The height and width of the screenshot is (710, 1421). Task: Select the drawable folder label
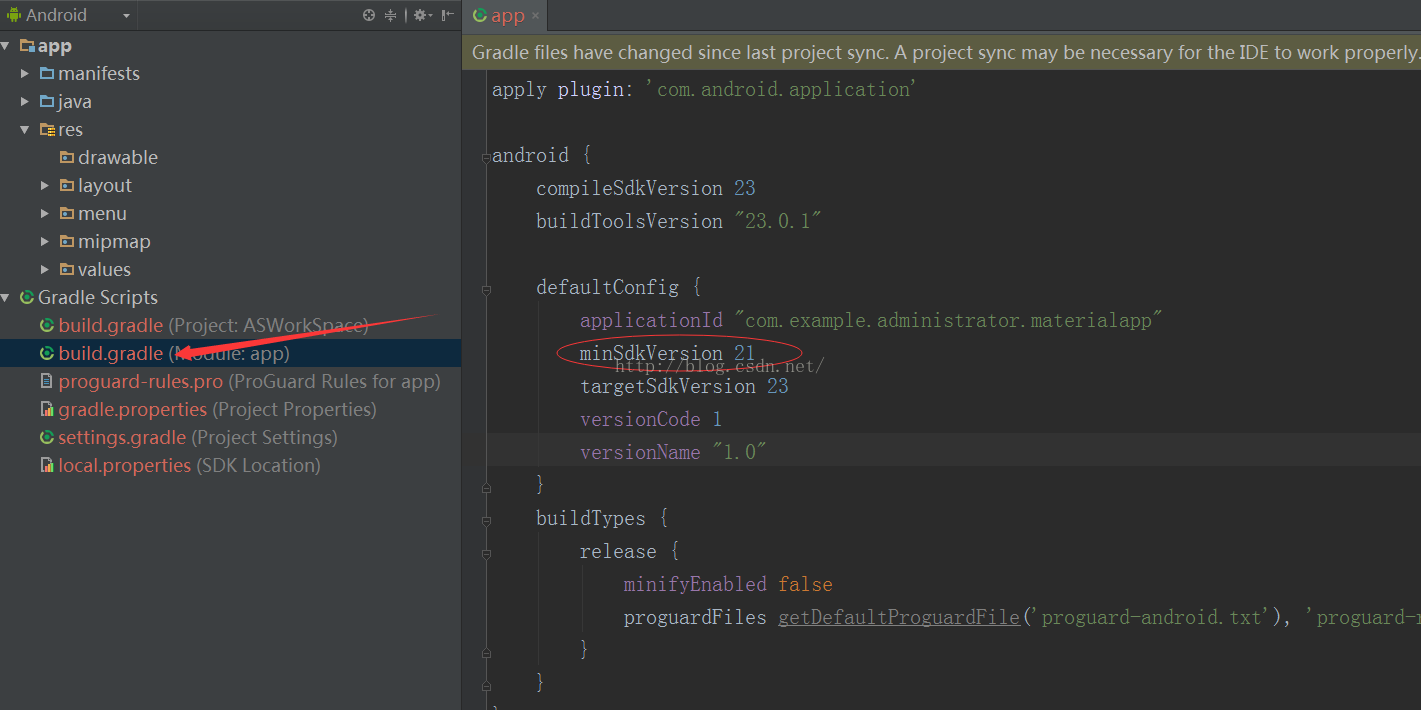pos(118,158)
